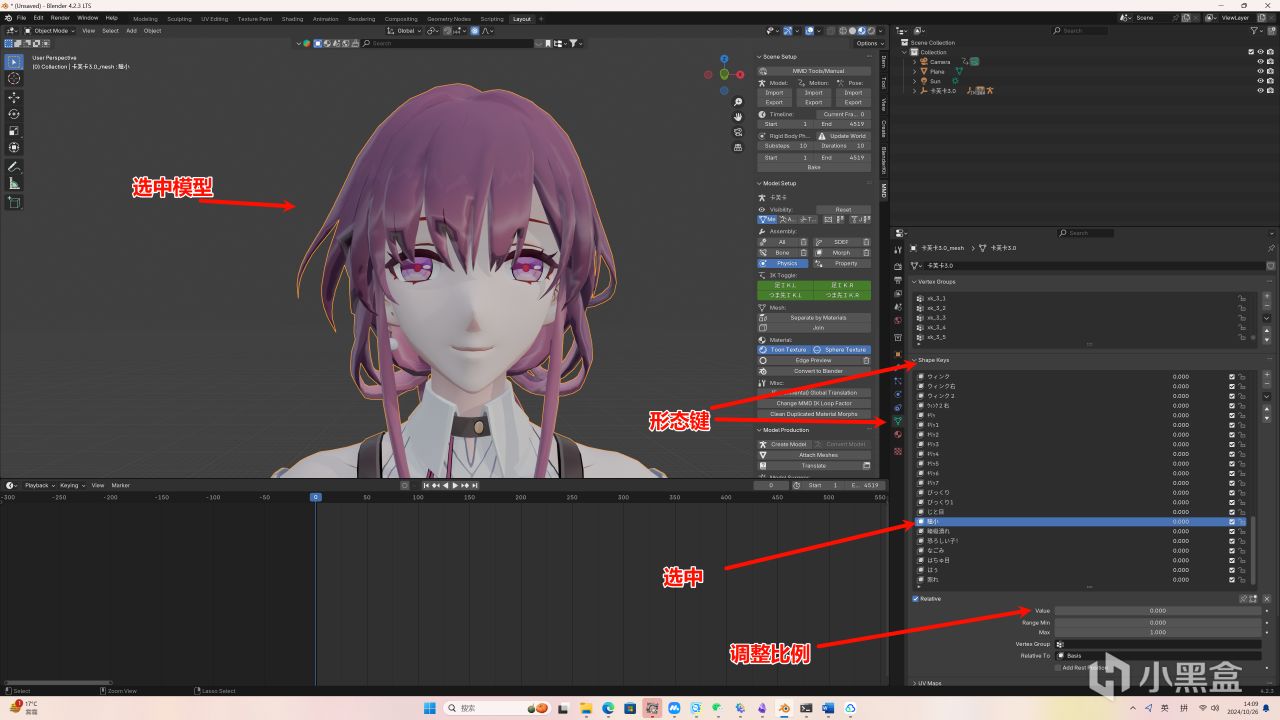Click the viewport pan hand icon

pyautogui.click(x=738, y=117)
